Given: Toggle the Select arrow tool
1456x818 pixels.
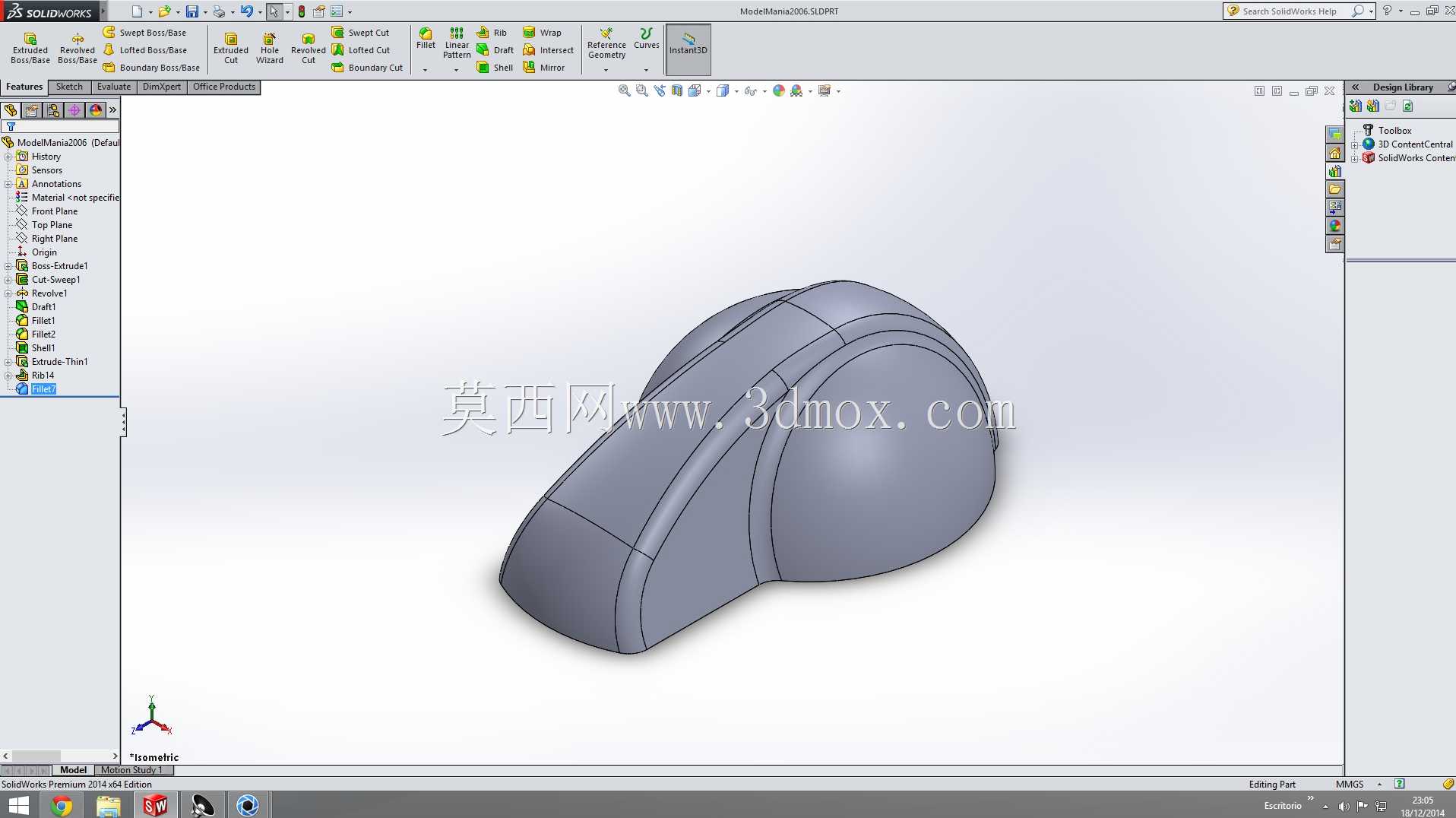Looking at the screenshot, I should (274, 11).
